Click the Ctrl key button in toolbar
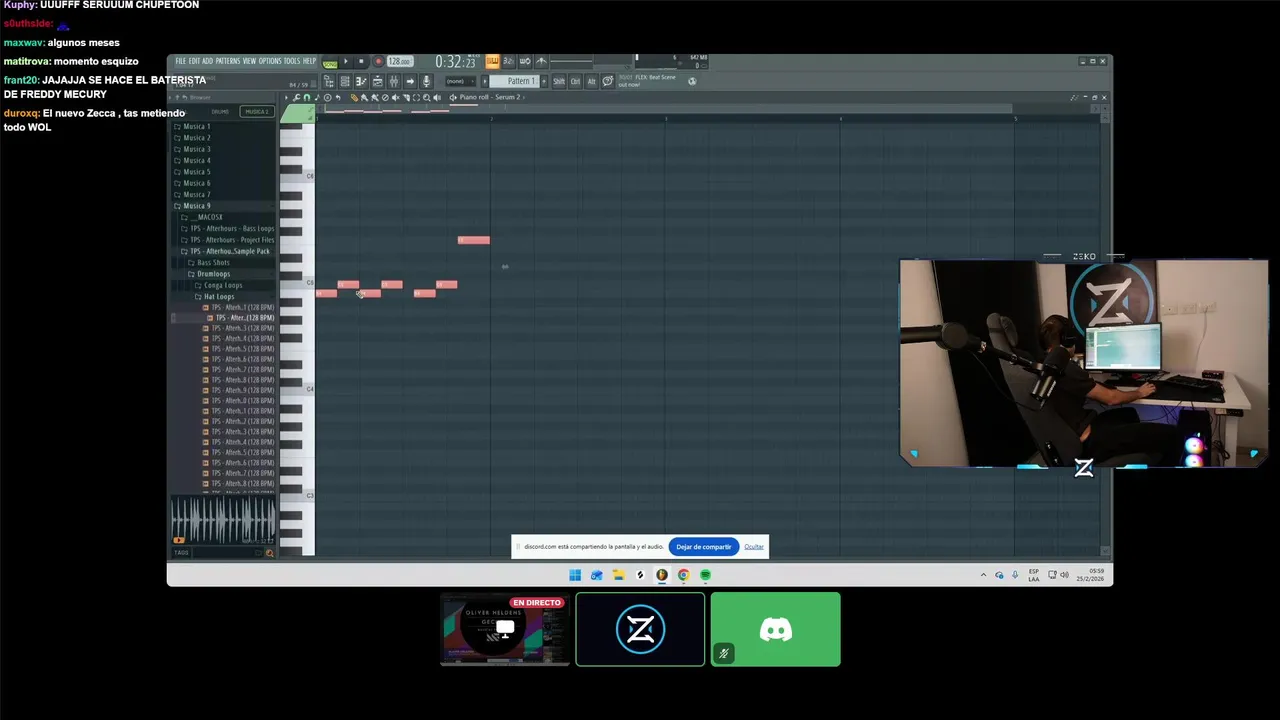Viewport: 1280px width, 720px height. tap(575, 81)
